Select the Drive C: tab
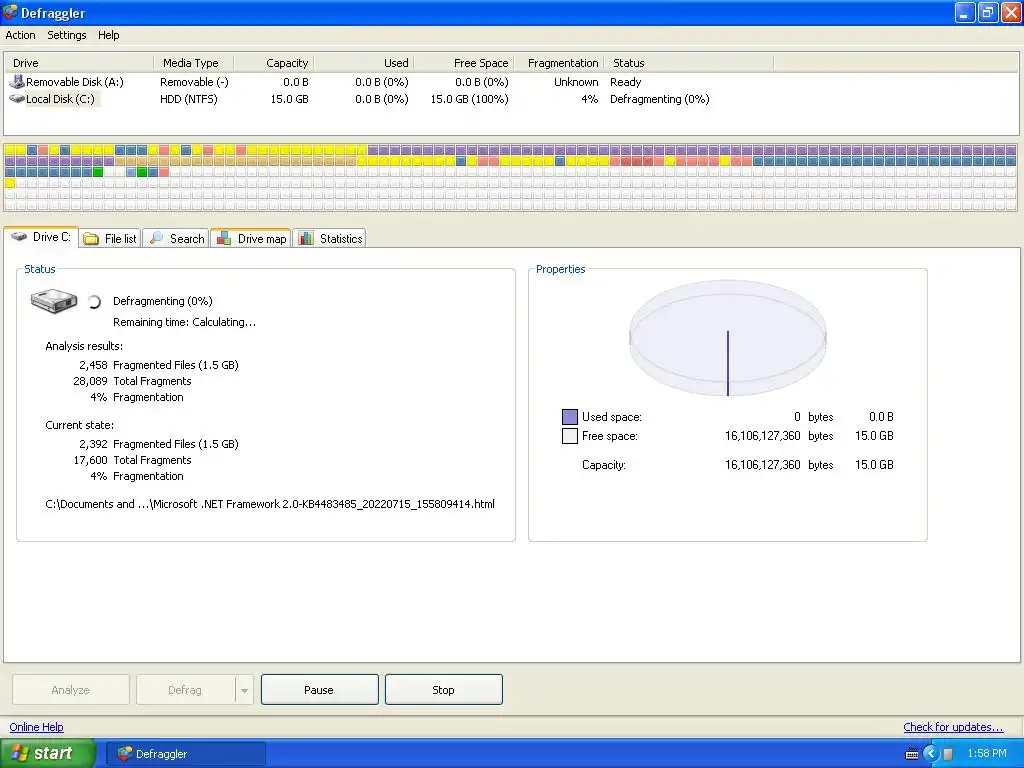 point(41,237)
